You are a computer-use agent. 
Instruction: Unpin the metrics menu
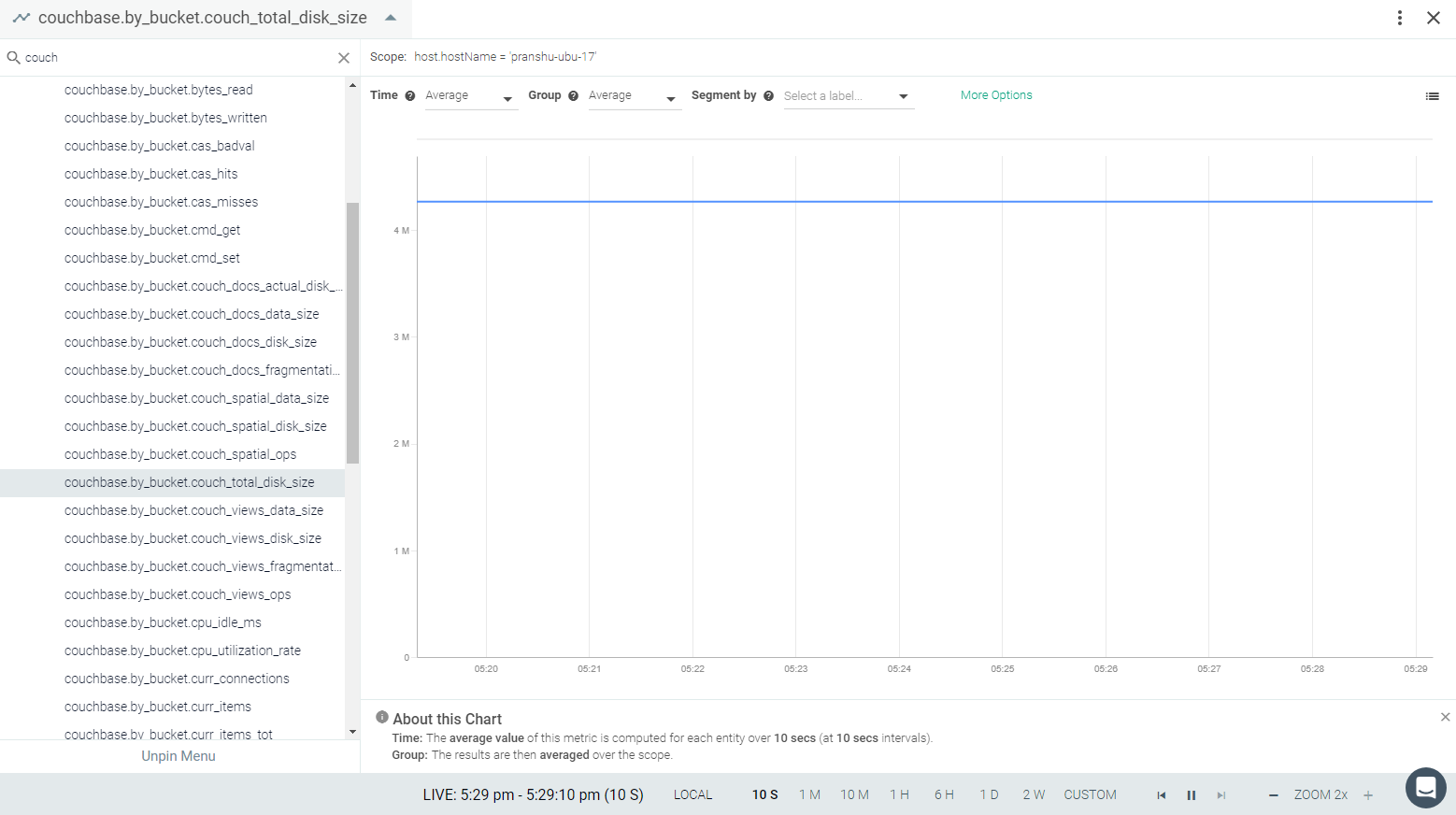tap(178, 756)
